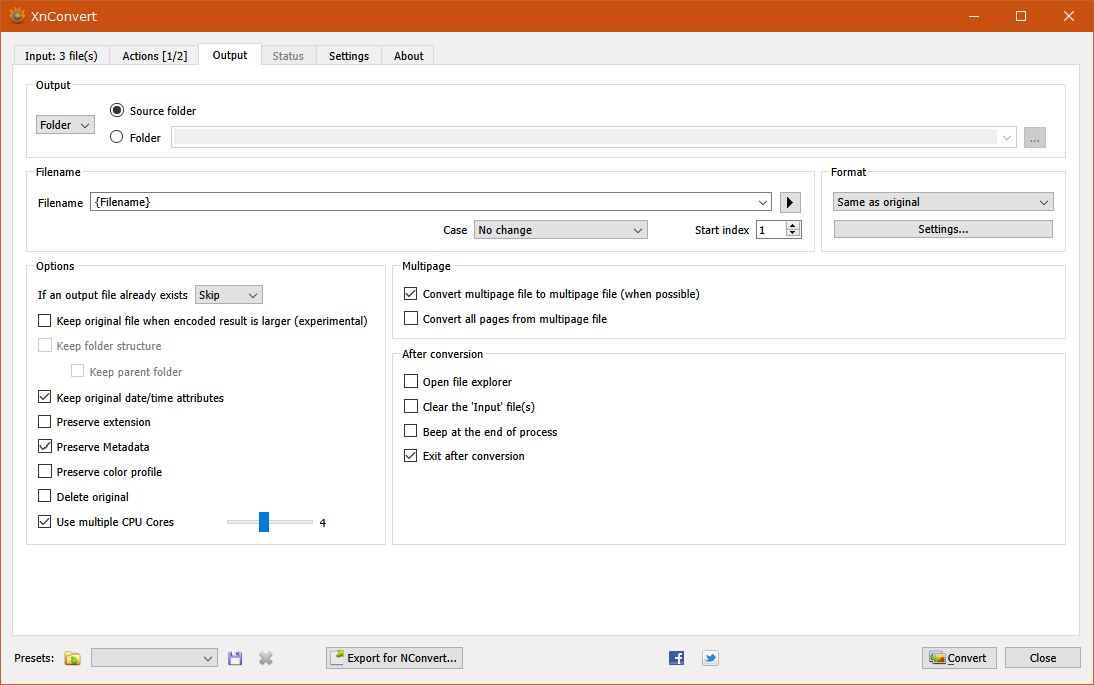Open the Status tab
The image size is (1094, 685).
288,56
